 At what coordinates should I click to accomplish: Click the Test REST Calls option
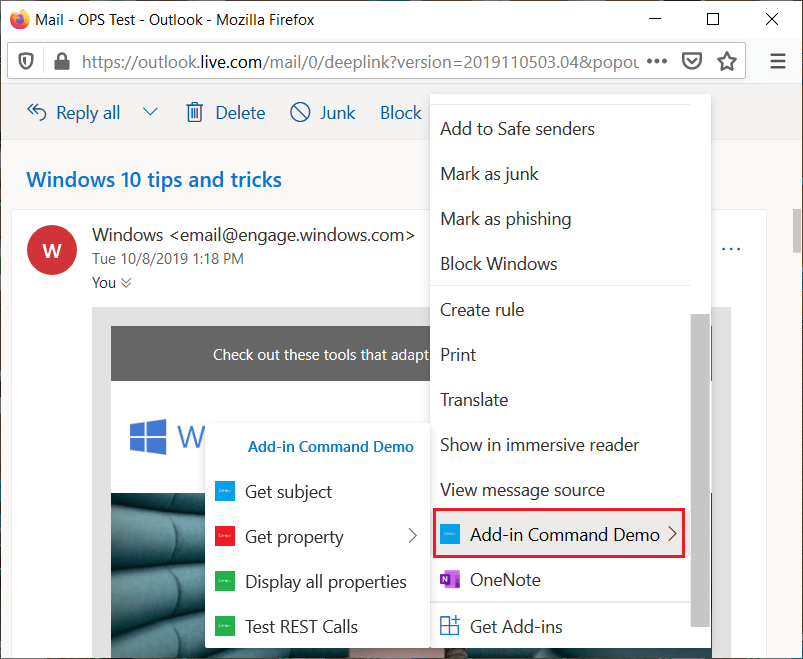pos(299,626)
